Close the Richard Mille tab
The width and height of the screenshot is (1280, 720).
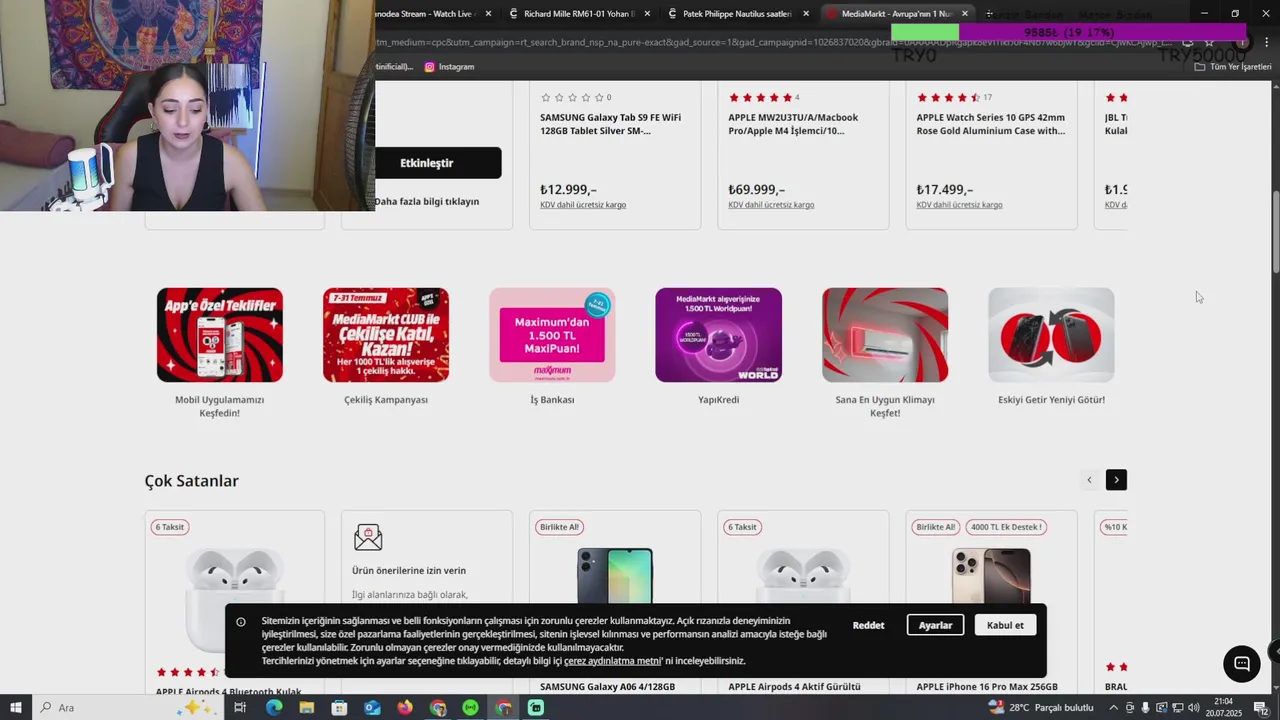pyautogui.click(x=647, y=14)
